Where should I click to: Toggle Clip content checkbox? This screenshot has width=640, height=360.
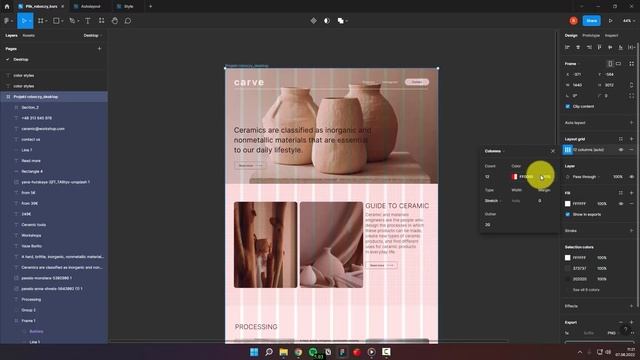click(x=568, y=107)
